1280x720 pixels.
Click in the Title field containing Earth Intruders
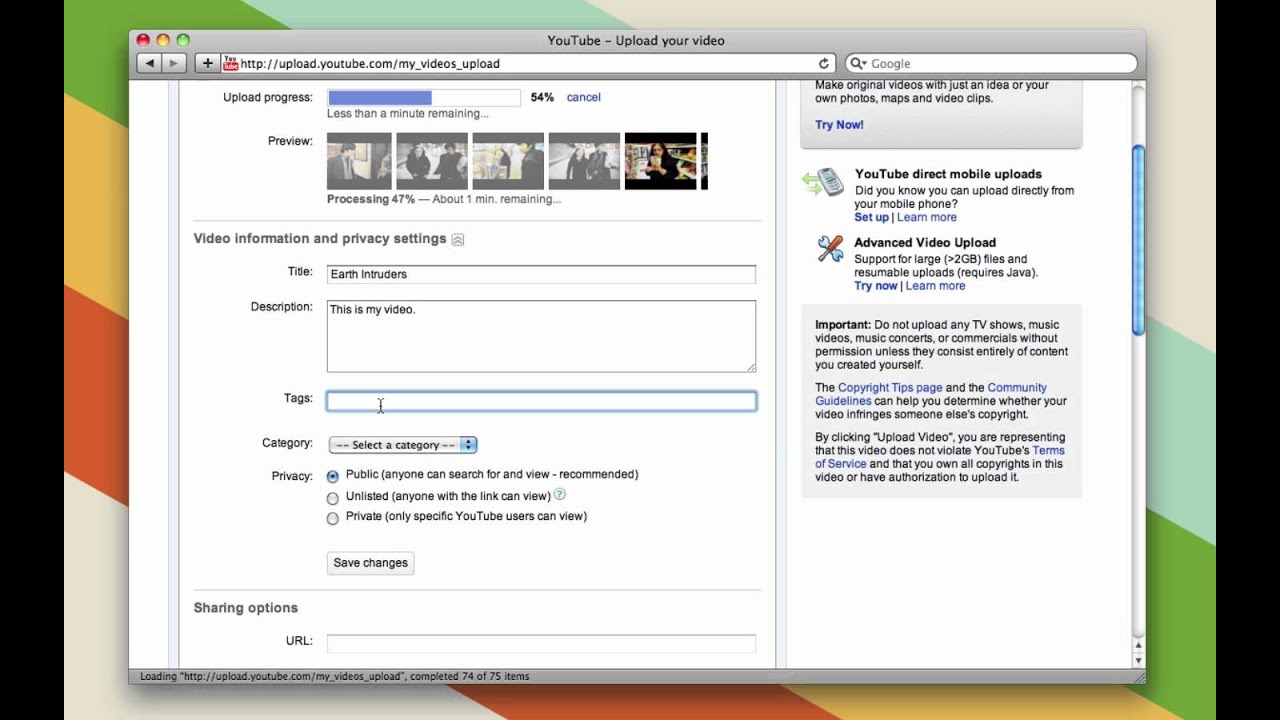pos(541,274)
